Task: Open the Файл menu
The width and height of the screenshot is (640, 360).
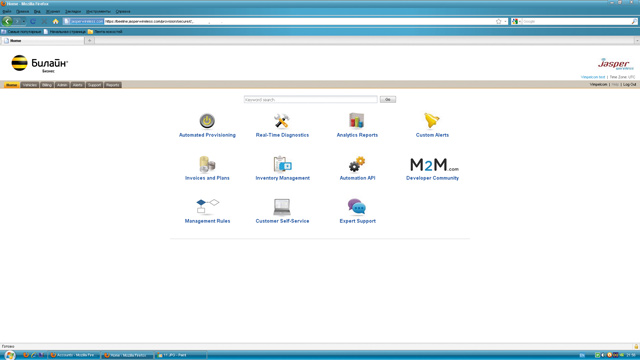Action: [x=7, y=11]
